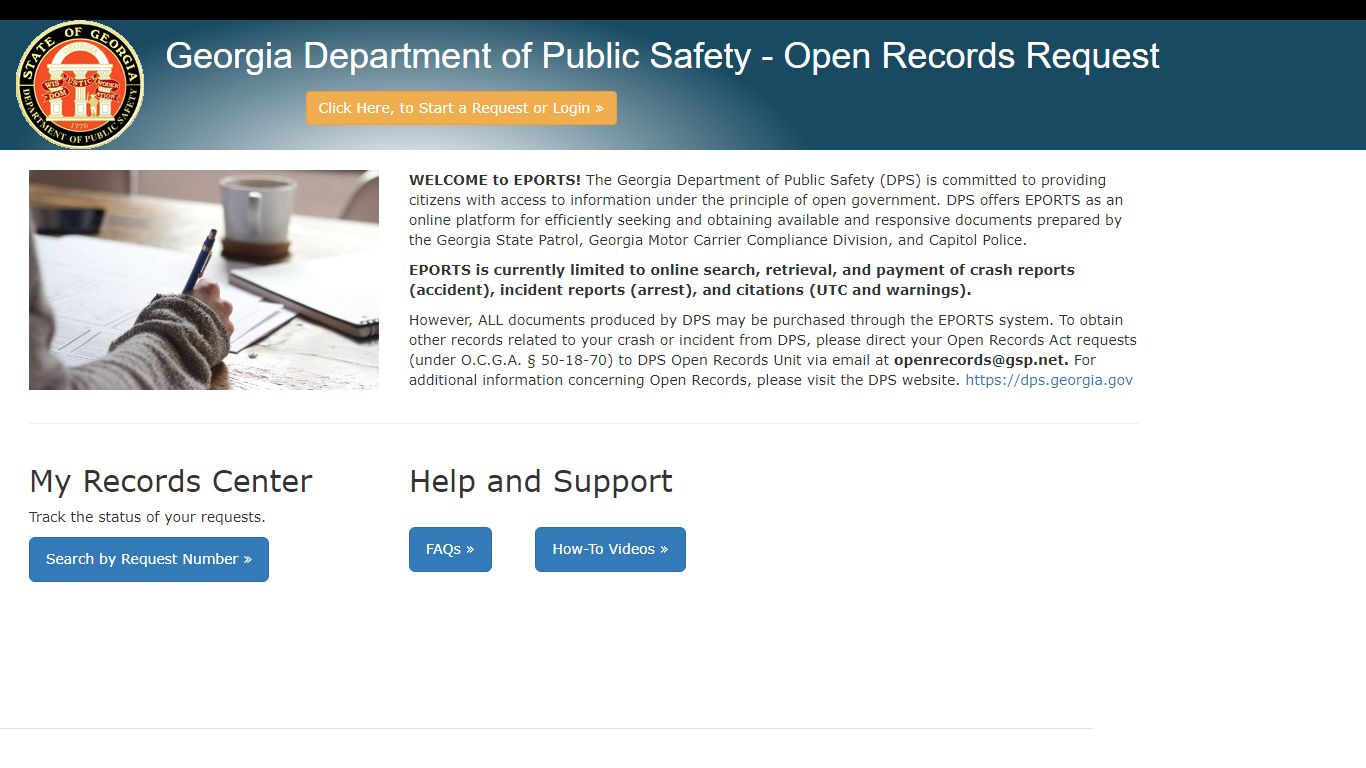Open How-To Videos
Image resolution: width=1366 pixels, height=768 pixels.
[x=610, y=549]
